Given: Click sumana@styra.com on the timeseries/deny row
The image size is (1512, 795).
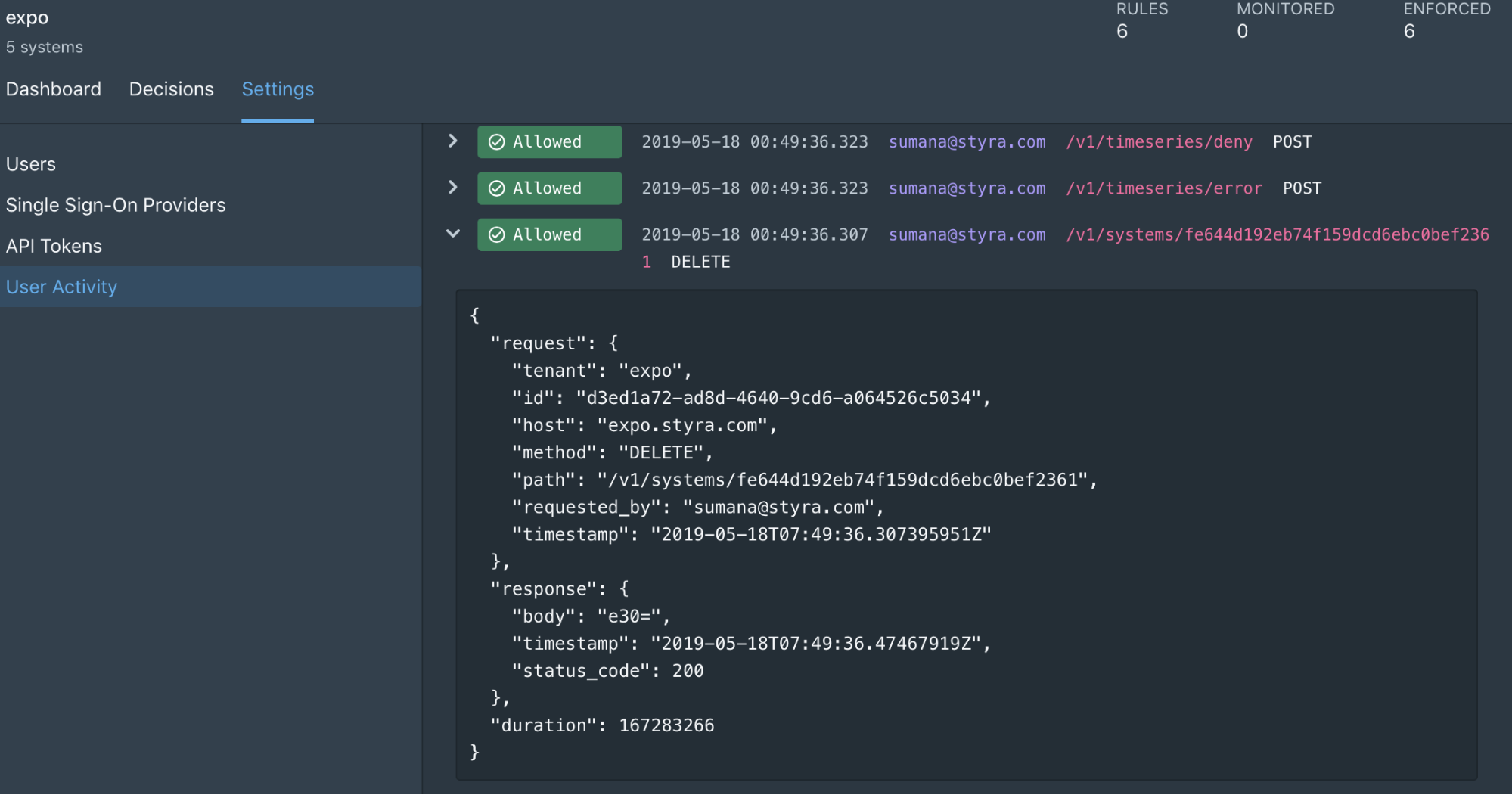Looking at the screenshot, I should coord(967,142).
